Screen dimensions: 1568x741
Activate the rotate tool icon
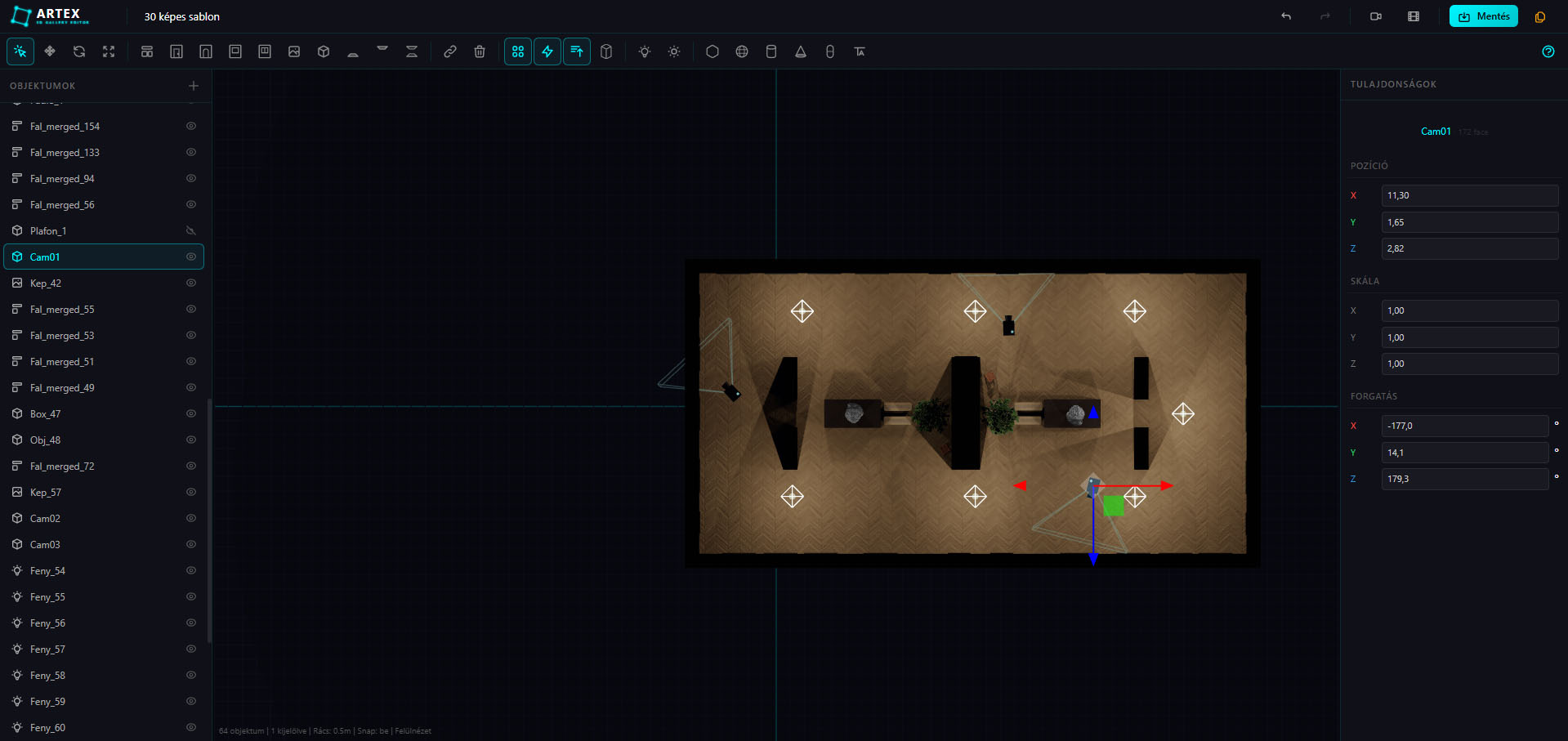pos(79,51)
